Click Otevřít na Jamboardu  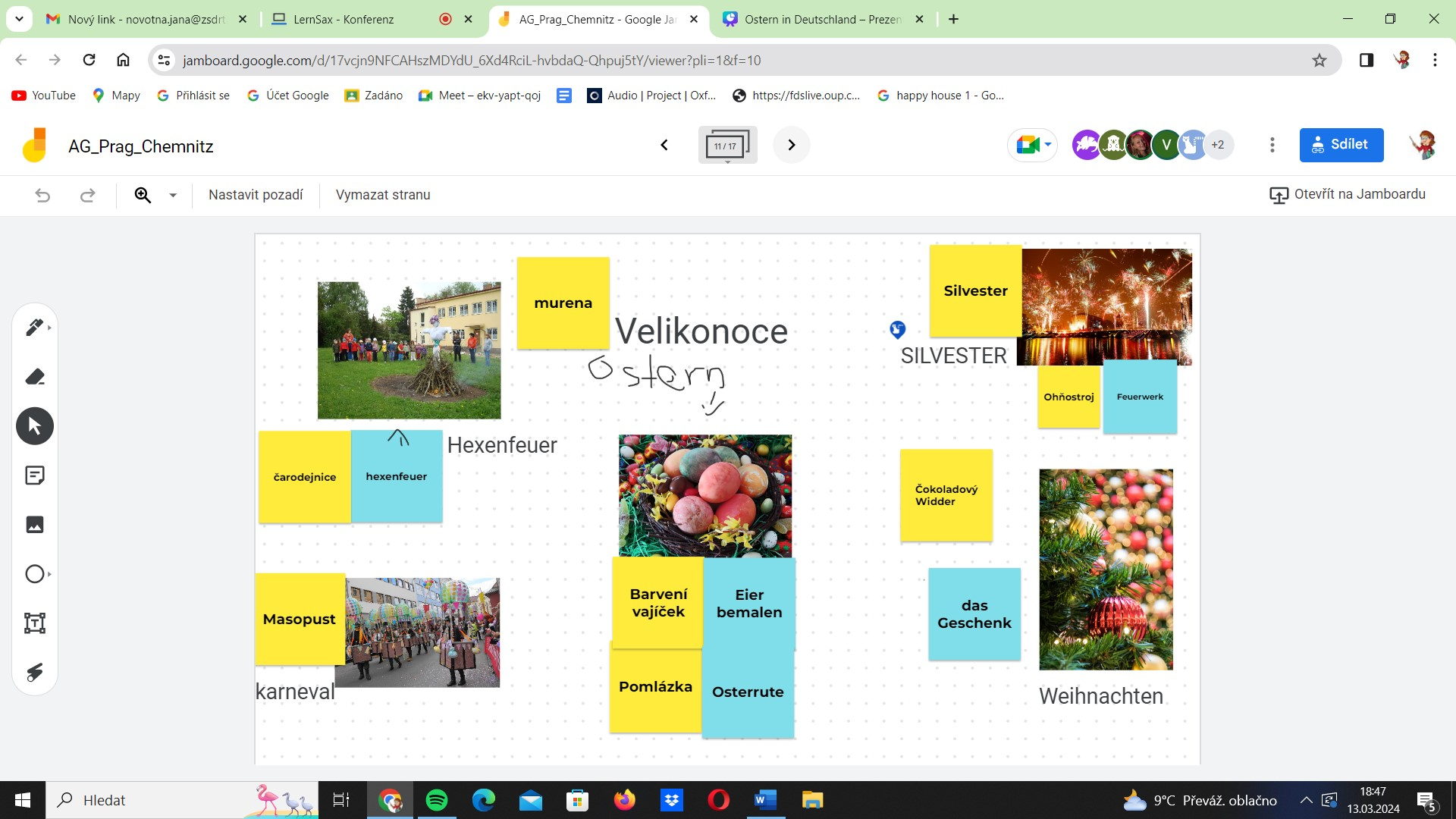pos(1348,195)
